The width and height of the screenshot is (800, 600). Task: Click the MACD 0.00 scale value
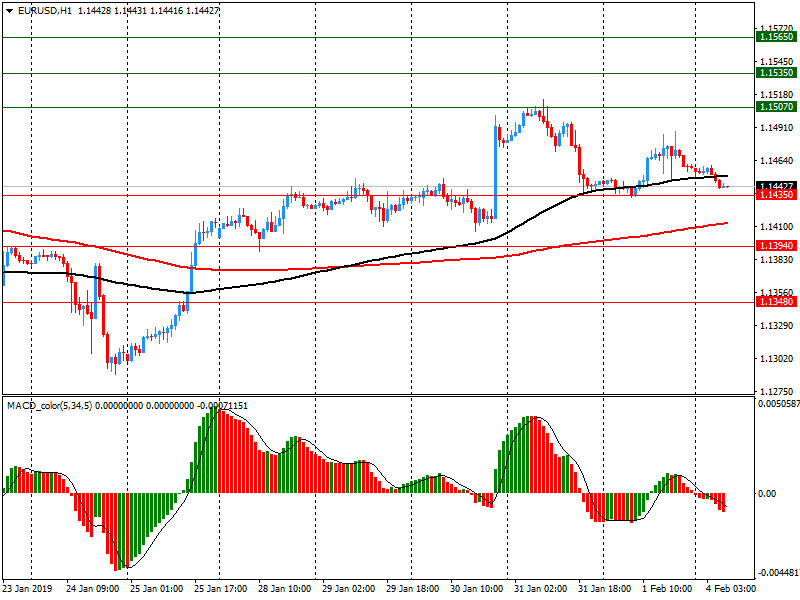tap(767, 493)
